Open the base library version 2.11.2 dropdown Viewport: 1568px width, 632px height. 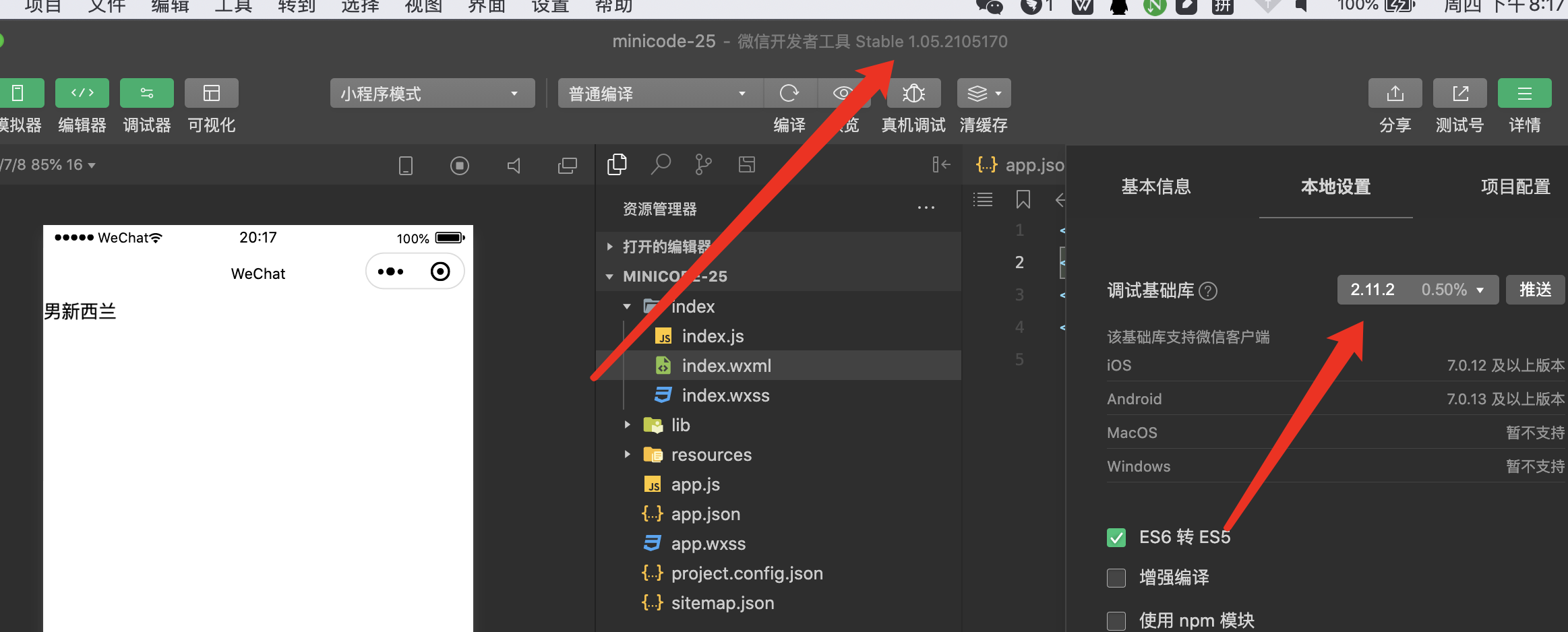pos(1418,290)
